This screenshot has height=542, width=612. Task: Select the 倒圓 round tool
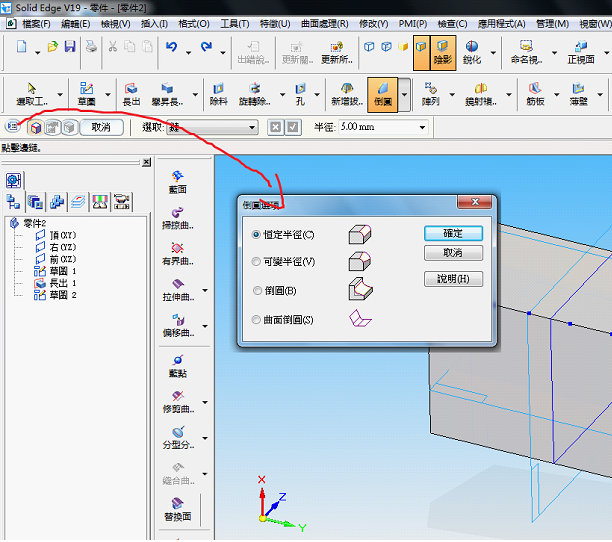click(382, 95)
